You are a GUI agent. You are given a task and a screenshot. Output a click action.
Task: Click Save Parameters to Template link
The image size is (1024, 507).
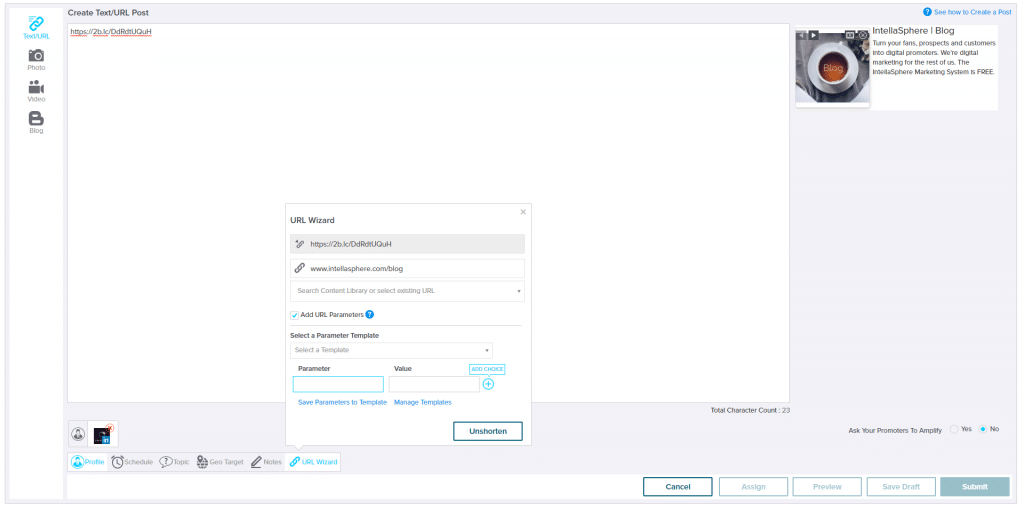(x=342, y=402)
